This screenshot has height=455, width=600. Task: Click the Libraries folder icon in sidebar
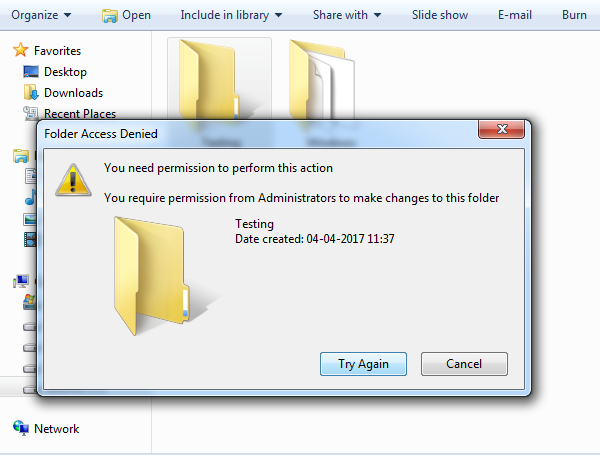[21, 156]
